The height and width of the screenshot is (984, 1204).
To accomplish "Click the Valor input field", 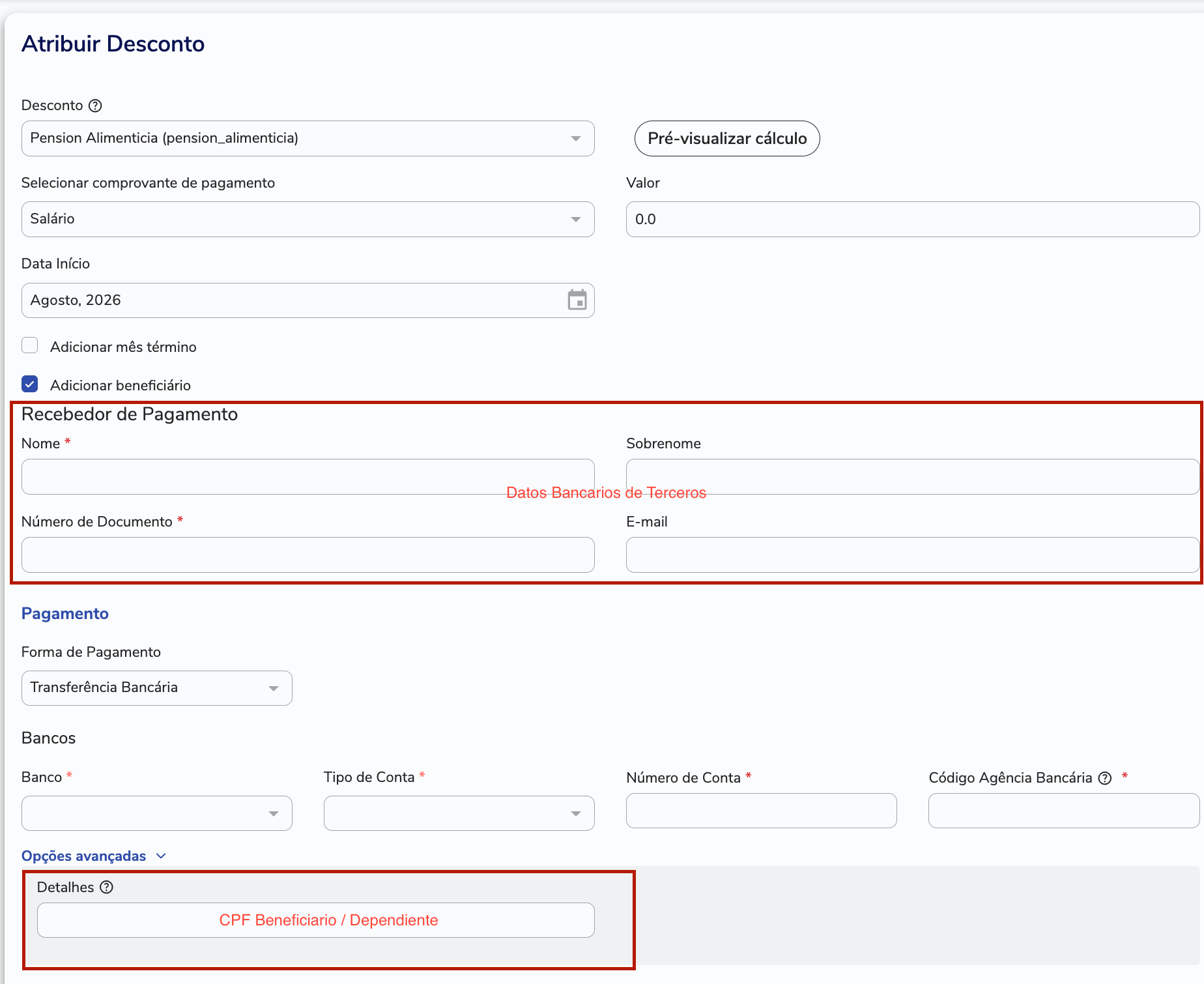I will click(913, 219).
